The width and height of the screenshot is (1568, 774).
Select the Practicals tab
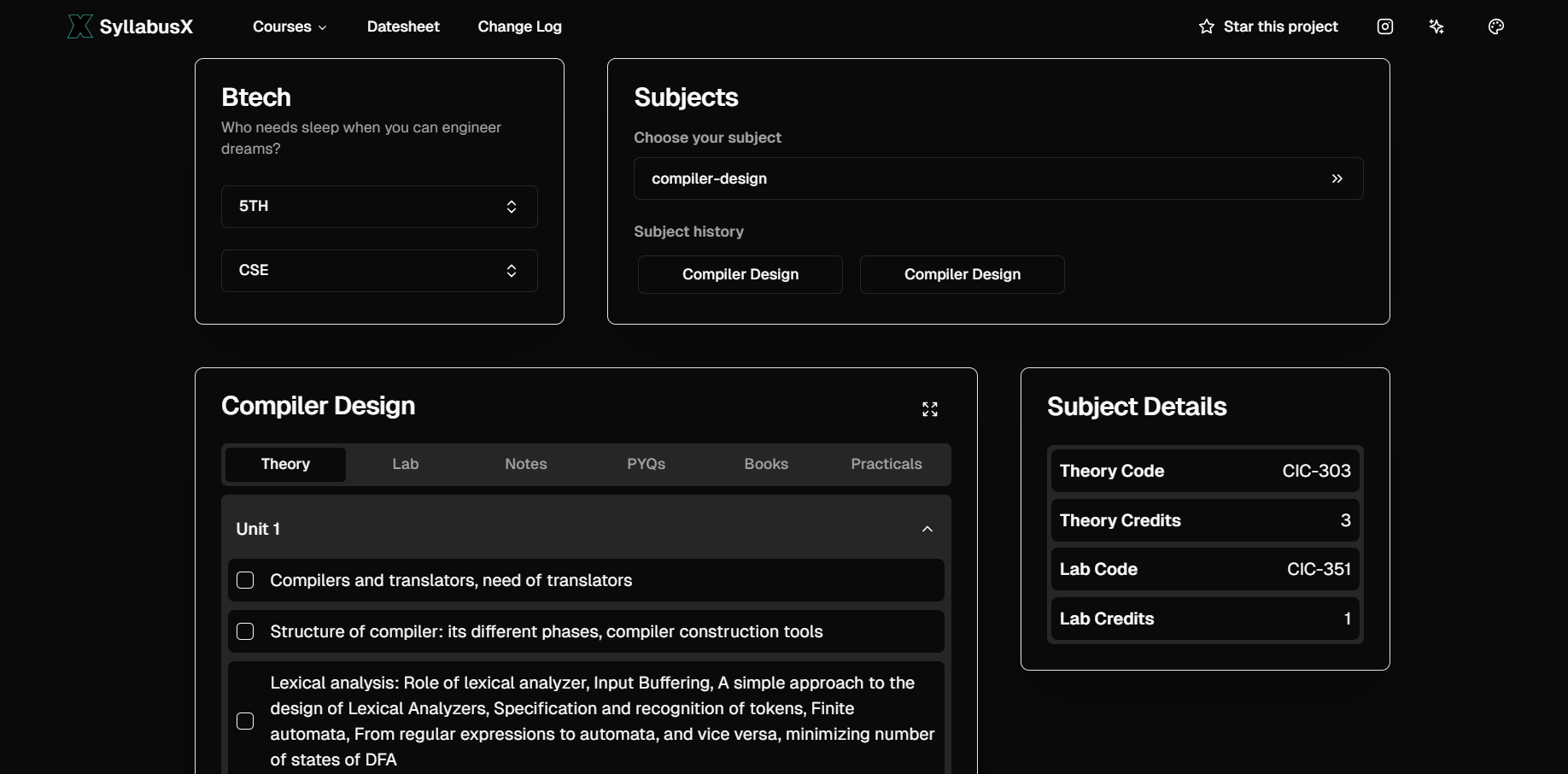tap(886, 464)
